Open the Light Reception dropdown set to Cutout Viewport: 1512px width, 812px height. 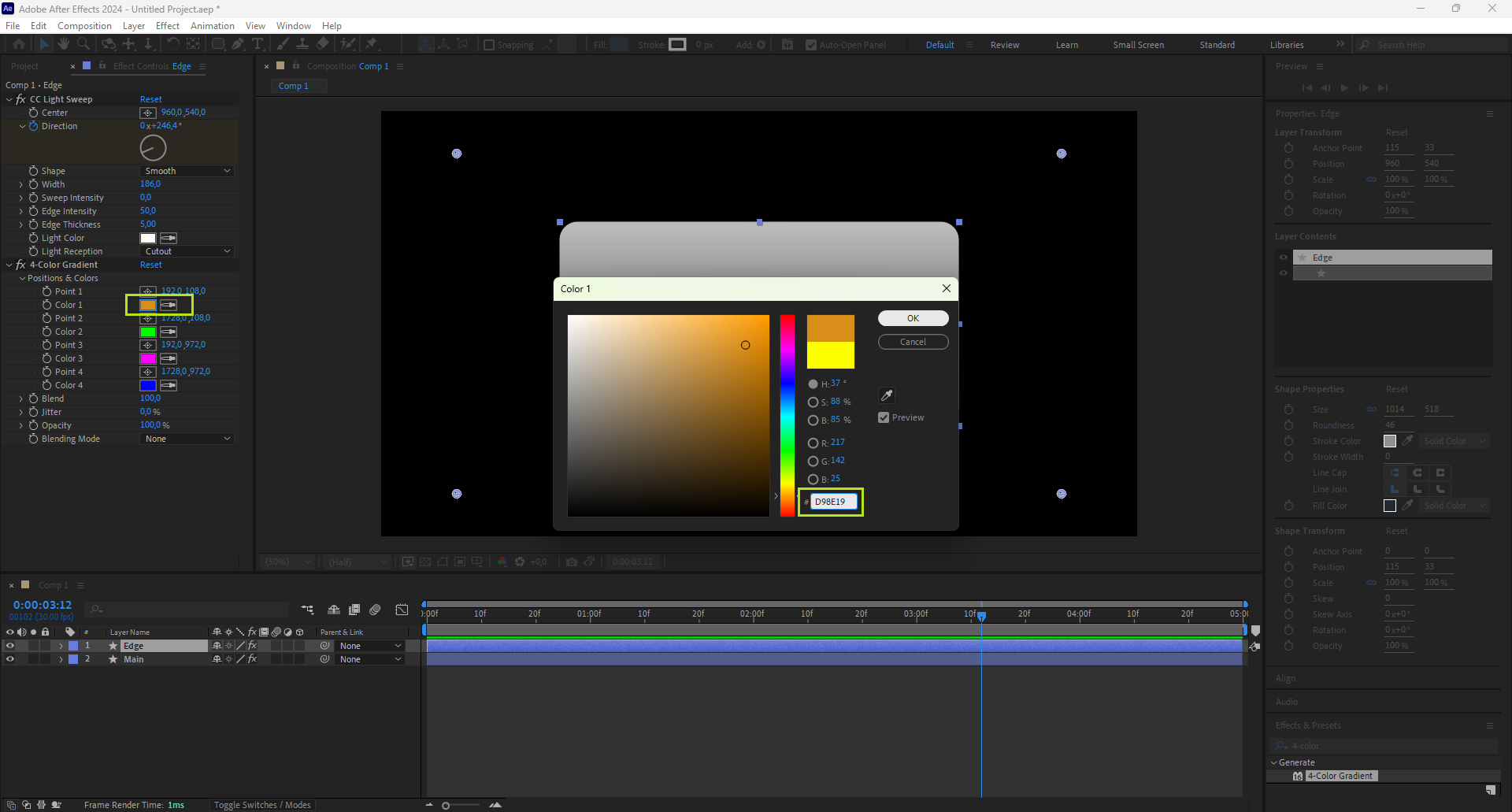pyautogui.click(x=187, y=251)
